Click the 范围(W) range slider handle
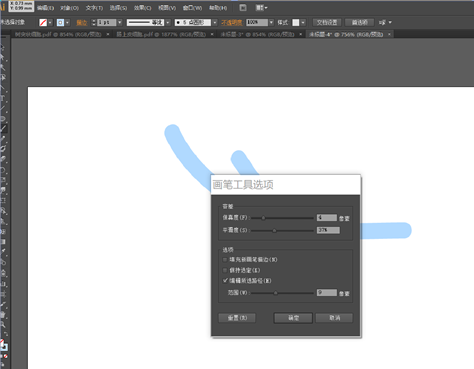 [x=275, y=293]
